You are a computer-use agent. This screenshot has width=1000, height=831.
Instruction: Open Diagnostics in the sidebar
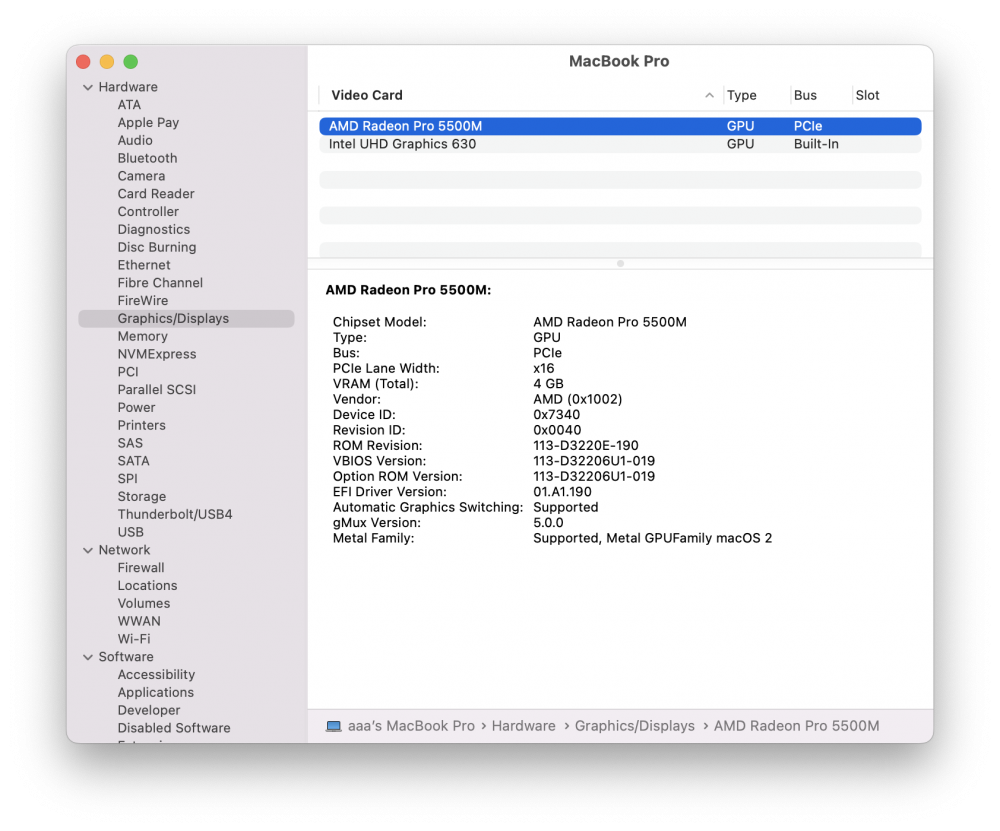[154, 230]
